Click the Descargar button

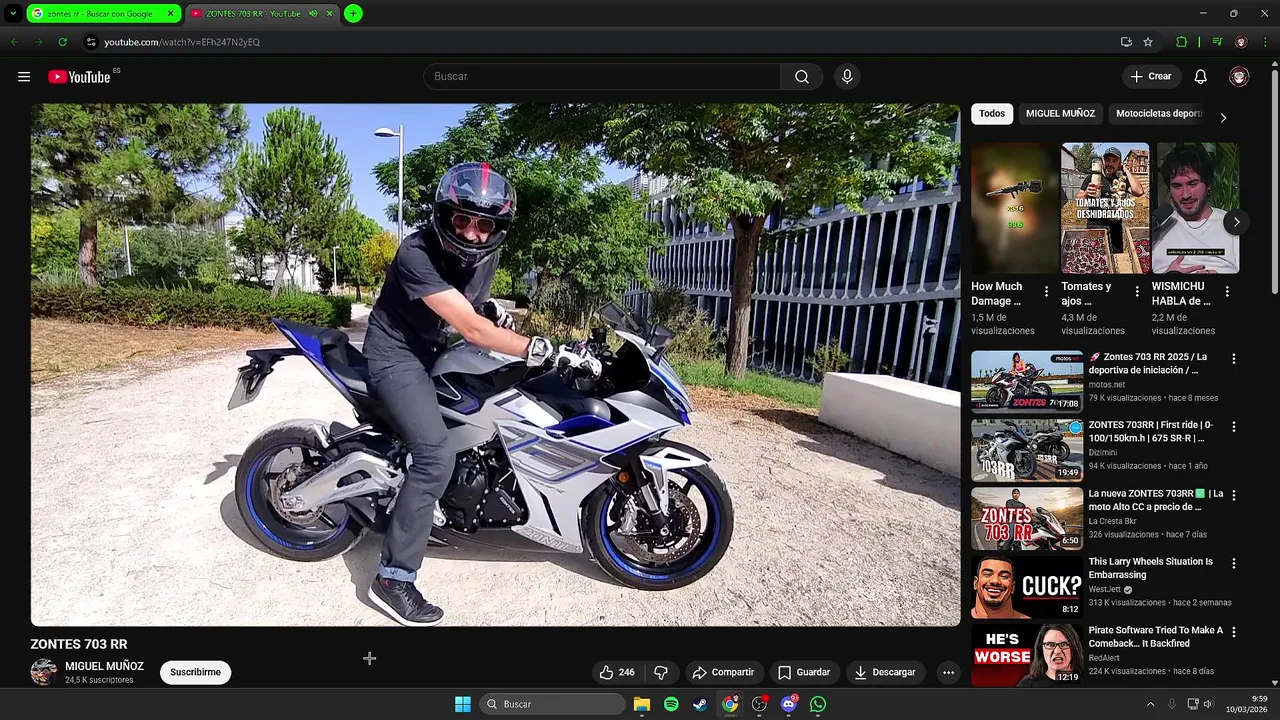pyautogui.click(x=885, y=672)
